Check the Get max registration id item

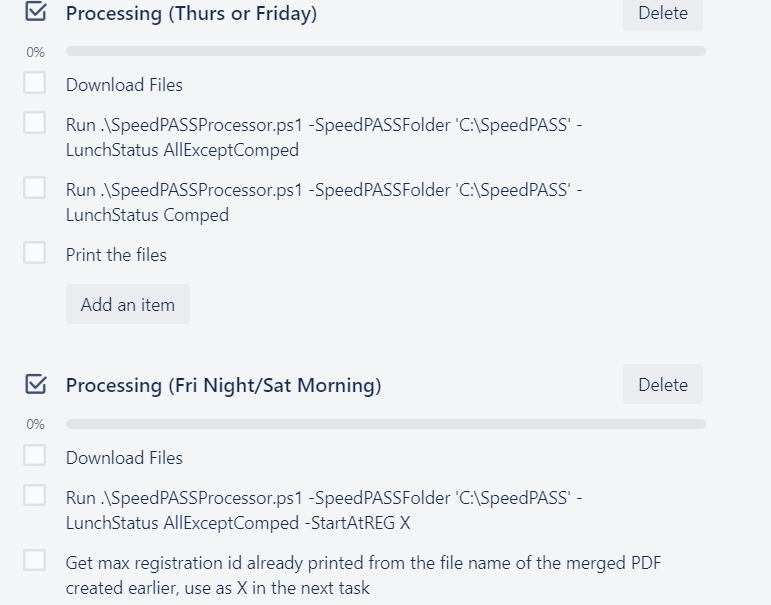pos(35,560)
